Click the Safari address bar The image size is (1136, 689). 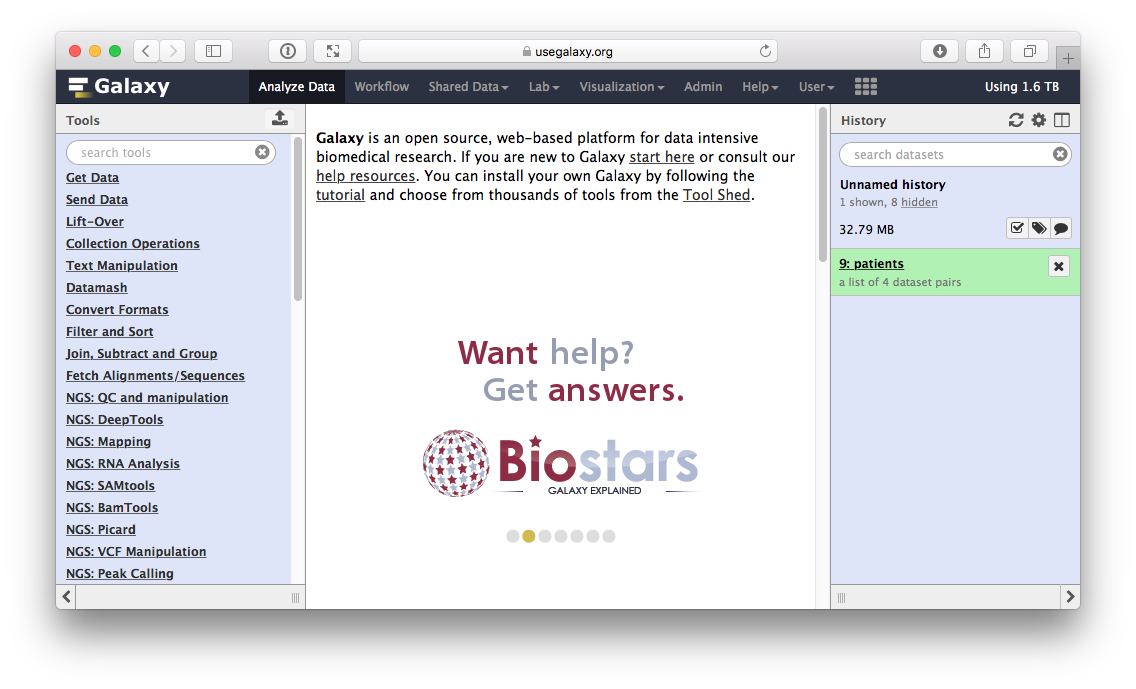click(x=567, y=51)
